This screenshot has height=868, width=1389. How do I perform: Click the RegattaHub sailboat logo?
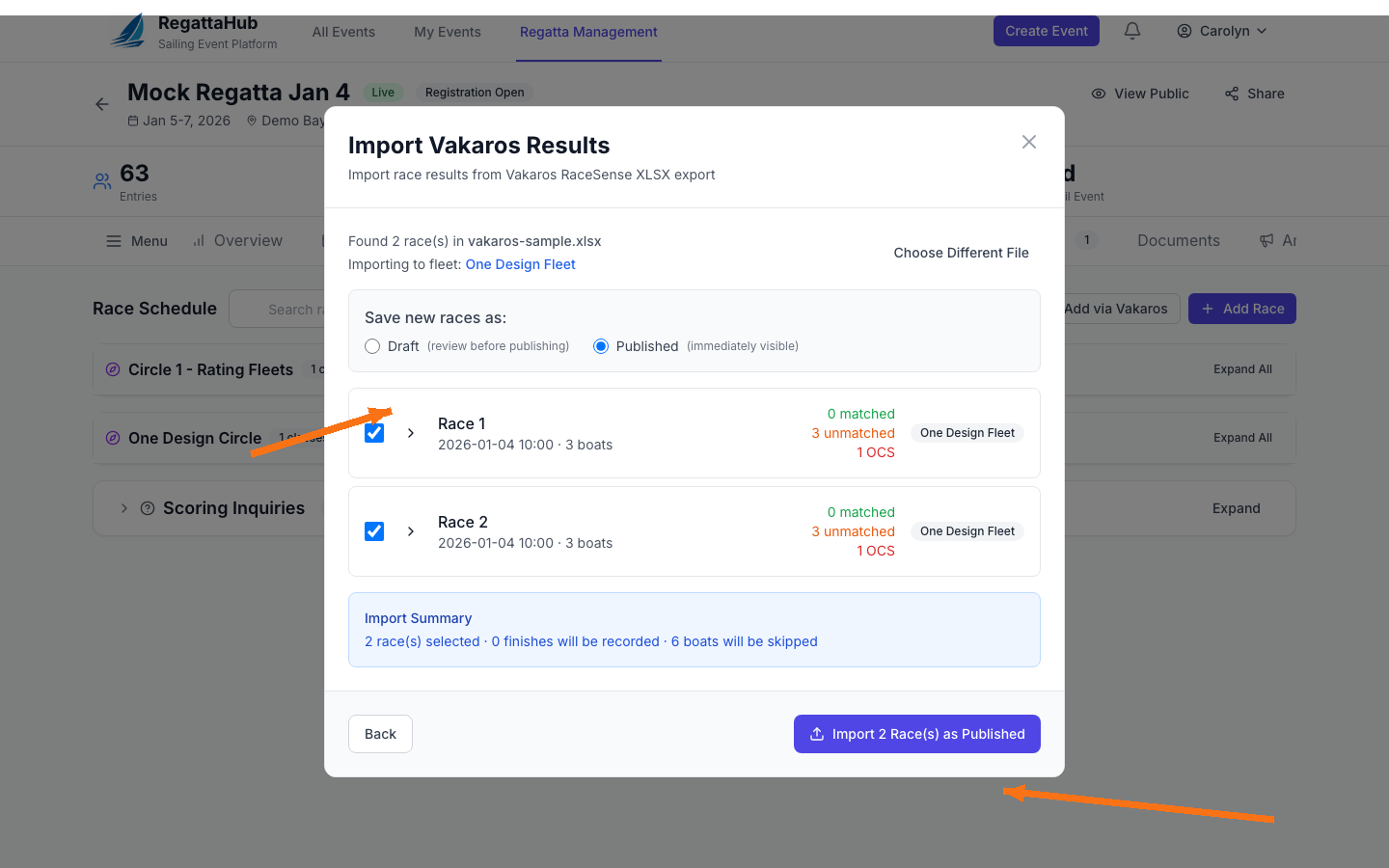pos(128,32)
